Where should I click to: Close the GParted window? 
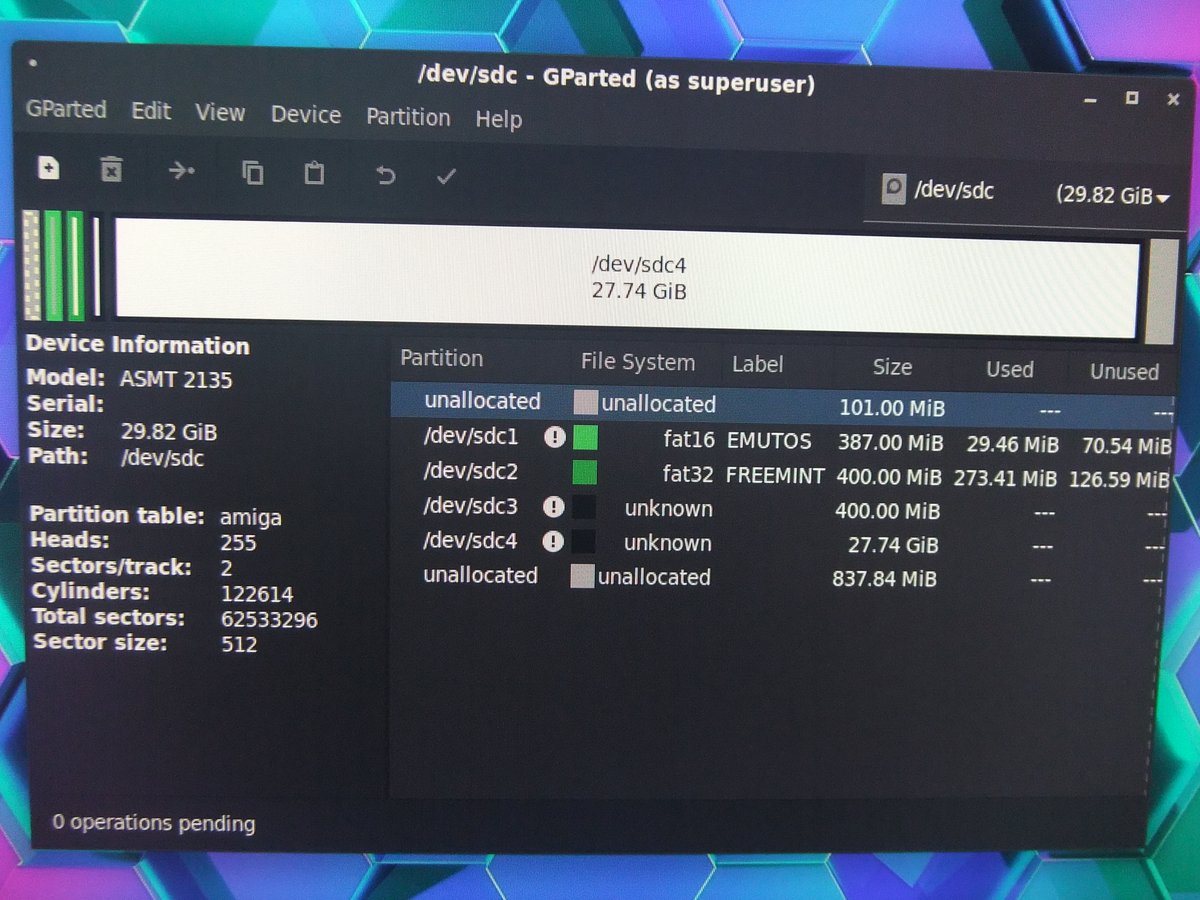pyautogui.click(x=1173, y=99)
